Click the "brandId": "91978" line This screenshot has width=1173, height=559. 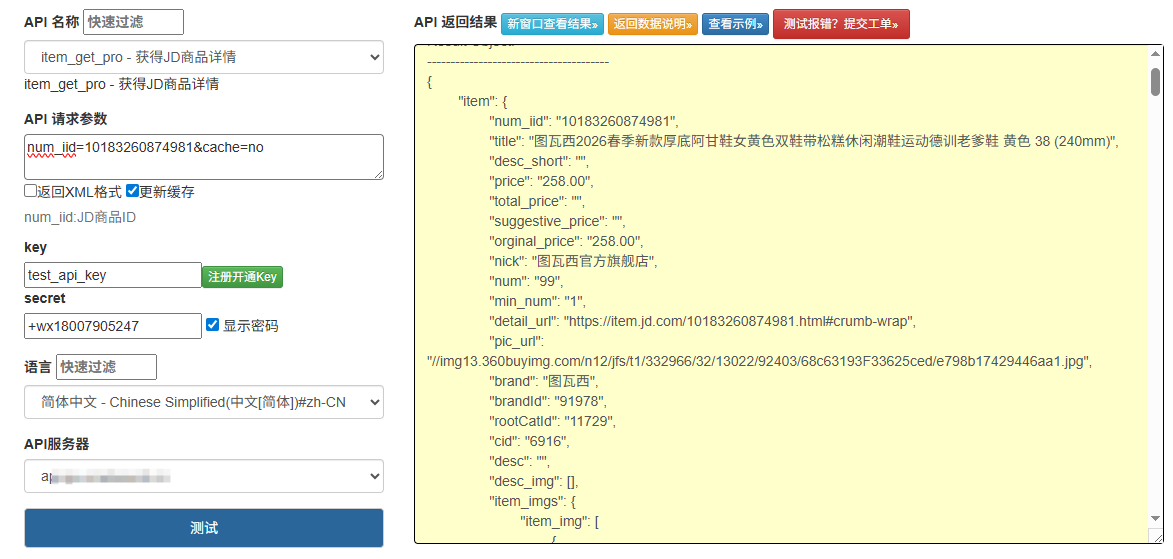(548, 400)
